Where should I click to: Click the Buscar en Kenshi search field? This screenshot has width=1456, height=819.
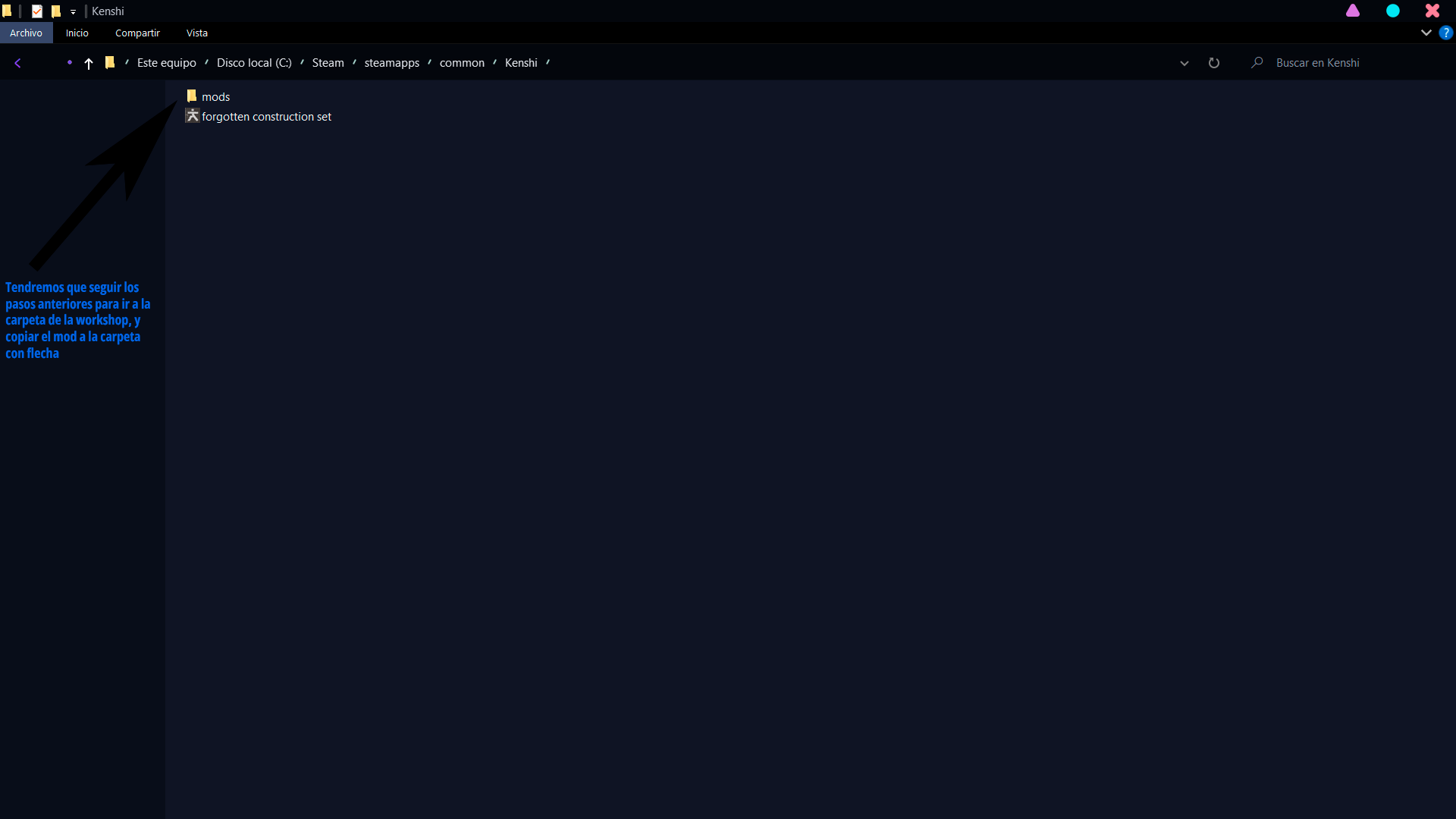1350,63
